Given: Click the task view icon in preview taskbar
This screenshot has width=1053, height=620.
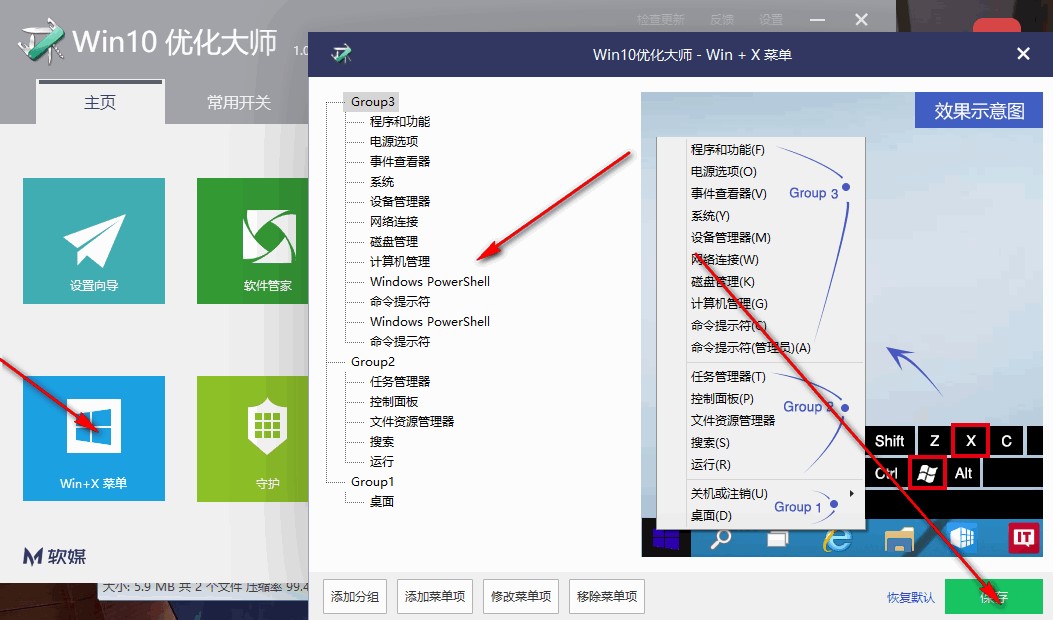Looking at the screenshot, I should (x=777, y=539).
